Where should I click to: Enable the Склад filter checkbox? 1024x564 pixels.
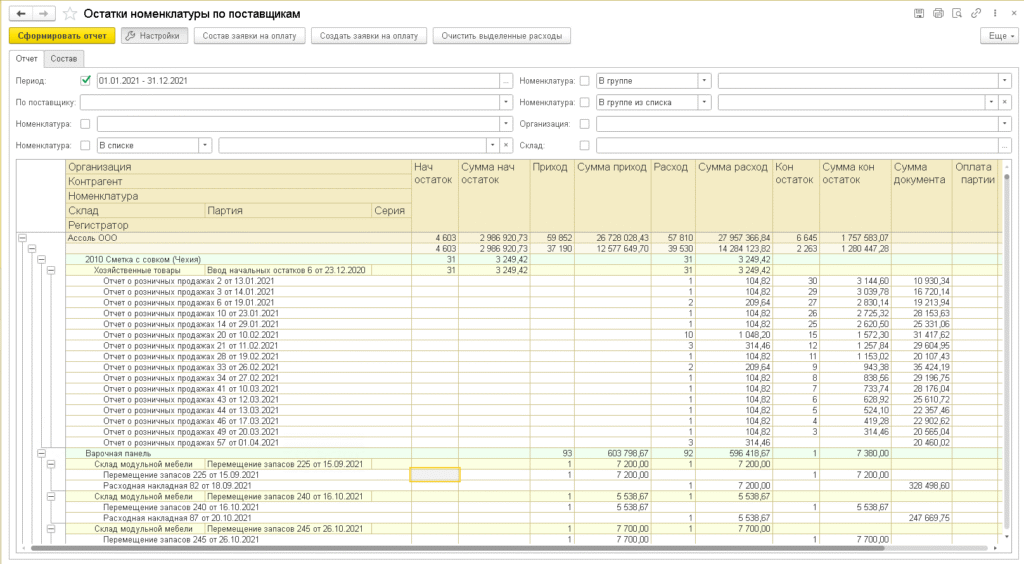coord(584,145)
